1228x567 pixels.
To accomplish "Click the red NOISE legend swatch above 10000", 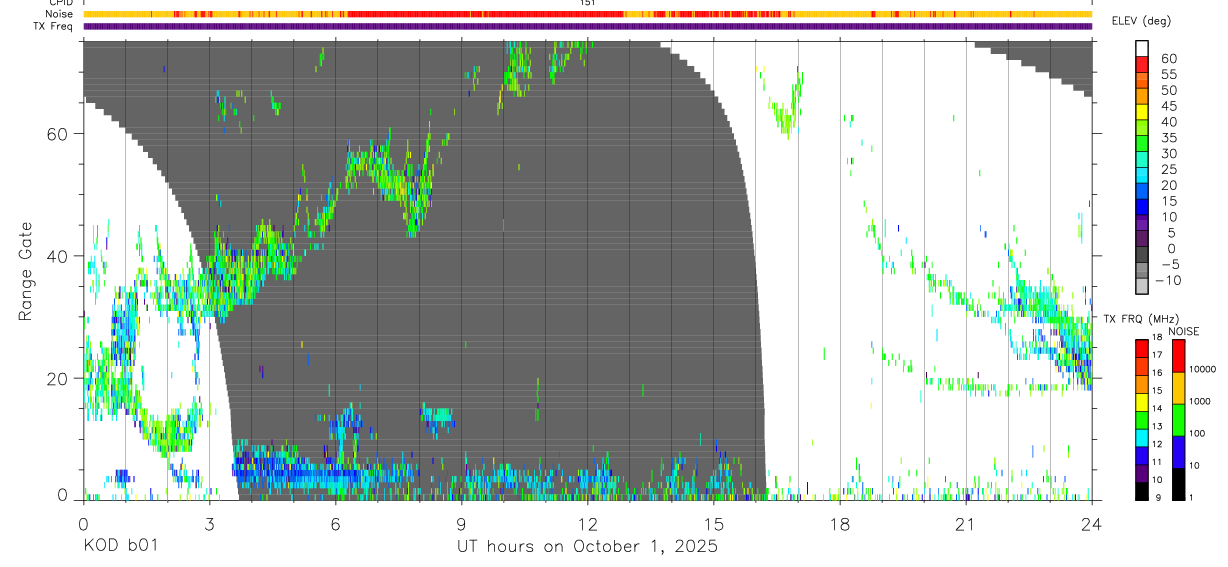I will coord(1177,355).
